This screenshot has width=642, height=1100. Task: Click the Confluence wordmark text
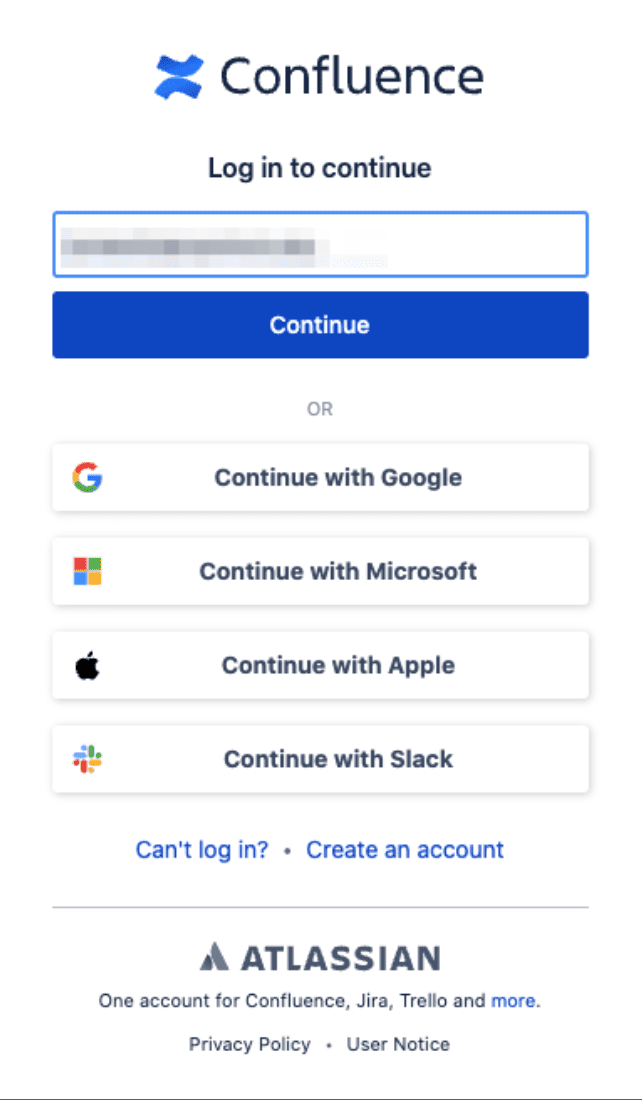point(352,76)
